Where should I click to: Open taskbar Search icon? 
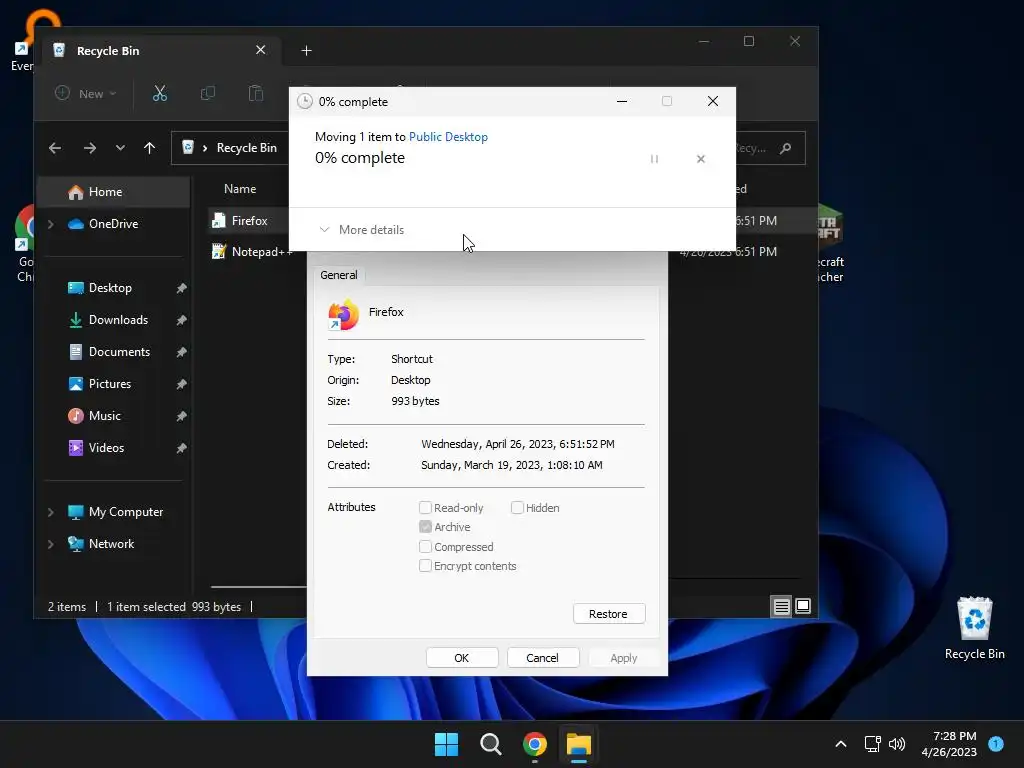pos(490,744)
